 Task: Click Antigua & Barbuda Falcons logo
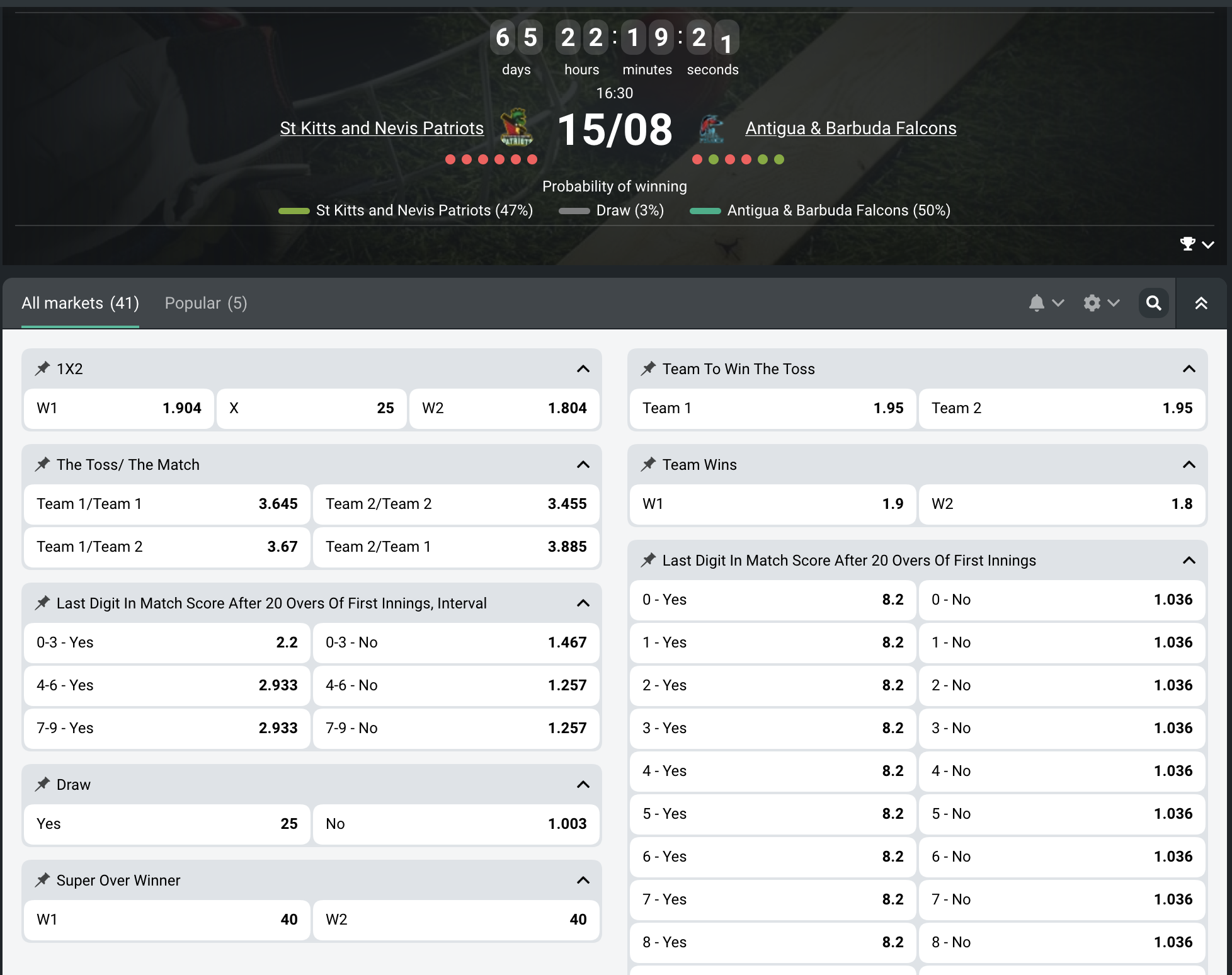coord(712,128)
